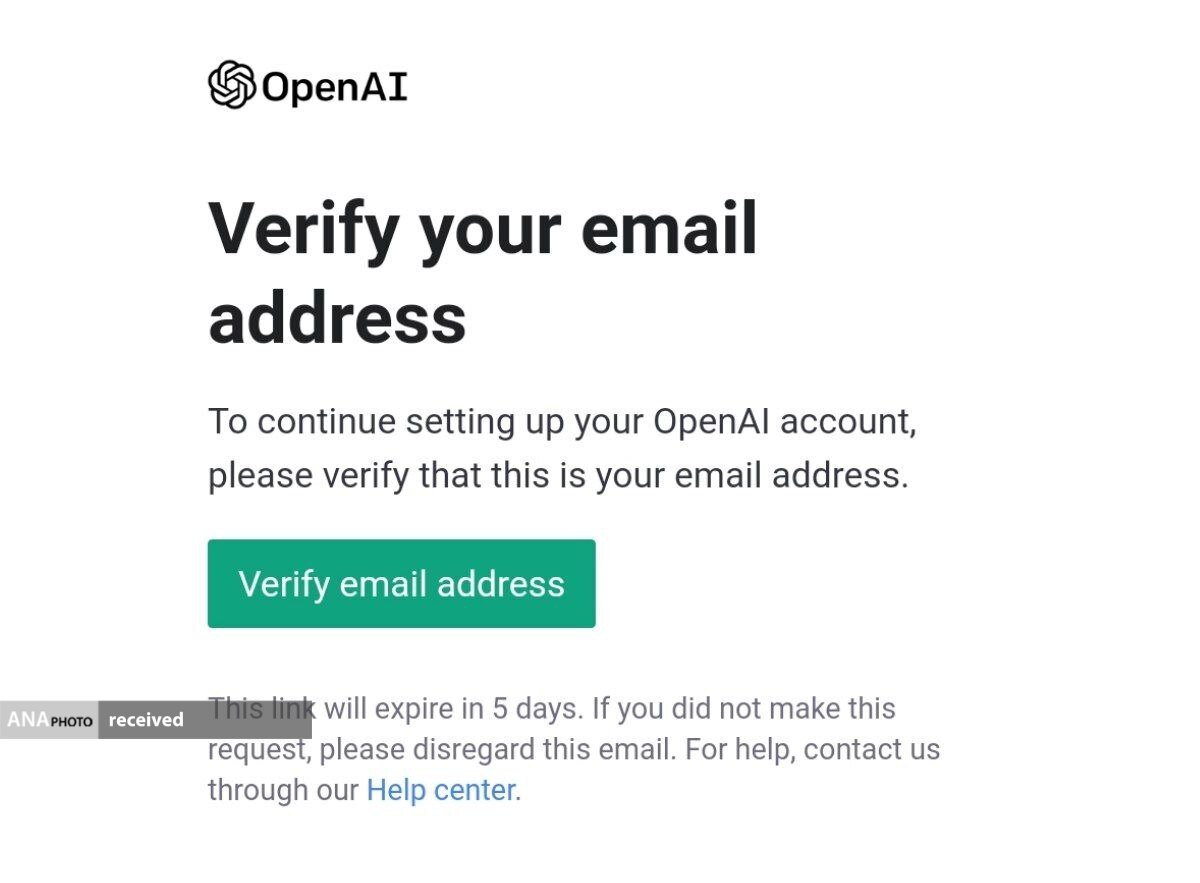This screenshot has height=883, width=1200.
Task: Click "For help, contact us" footer text
Action: [x=813, y=750]
